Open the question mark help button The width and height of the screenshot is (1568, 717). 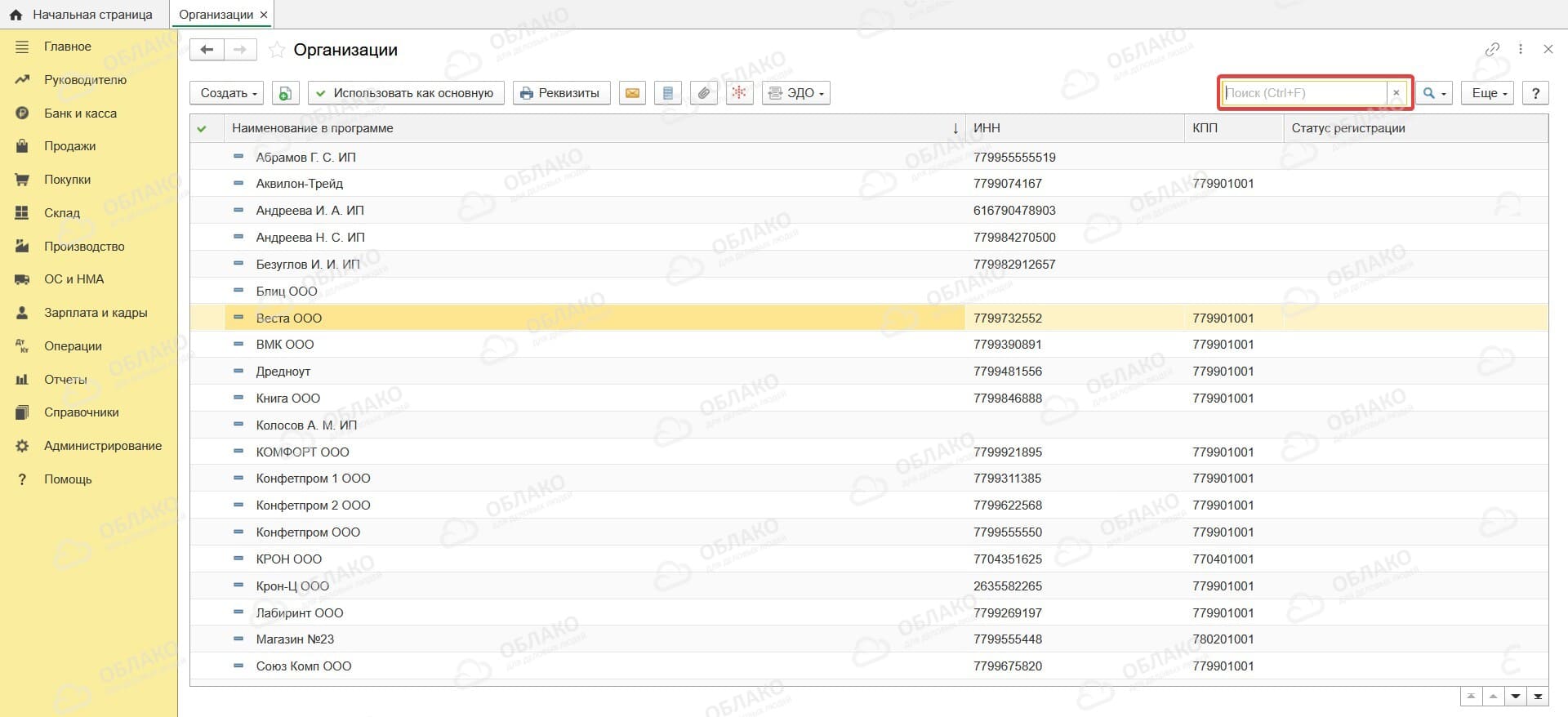1535,93
